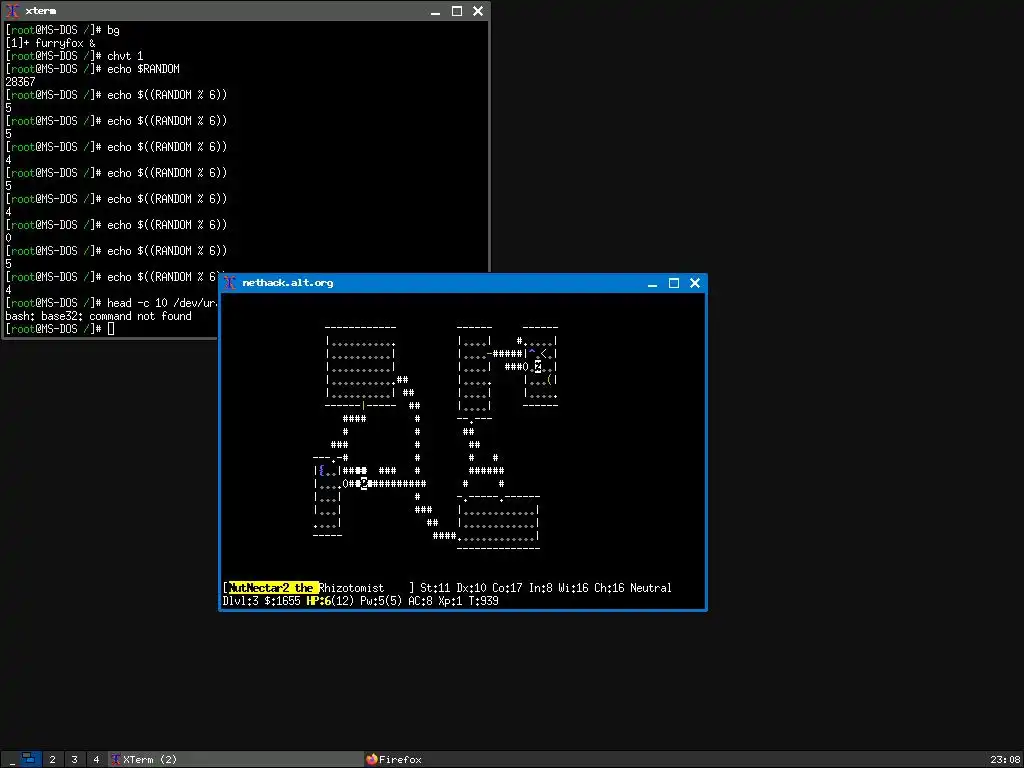Click 'bash: base32: command not found' message
This screenshot has height=768, width=1024.
tap(99, 316)
